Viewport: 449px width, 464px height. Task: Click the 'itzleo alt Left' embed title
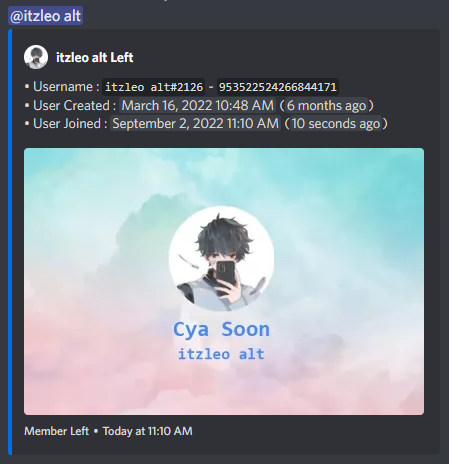pos(95,57)
